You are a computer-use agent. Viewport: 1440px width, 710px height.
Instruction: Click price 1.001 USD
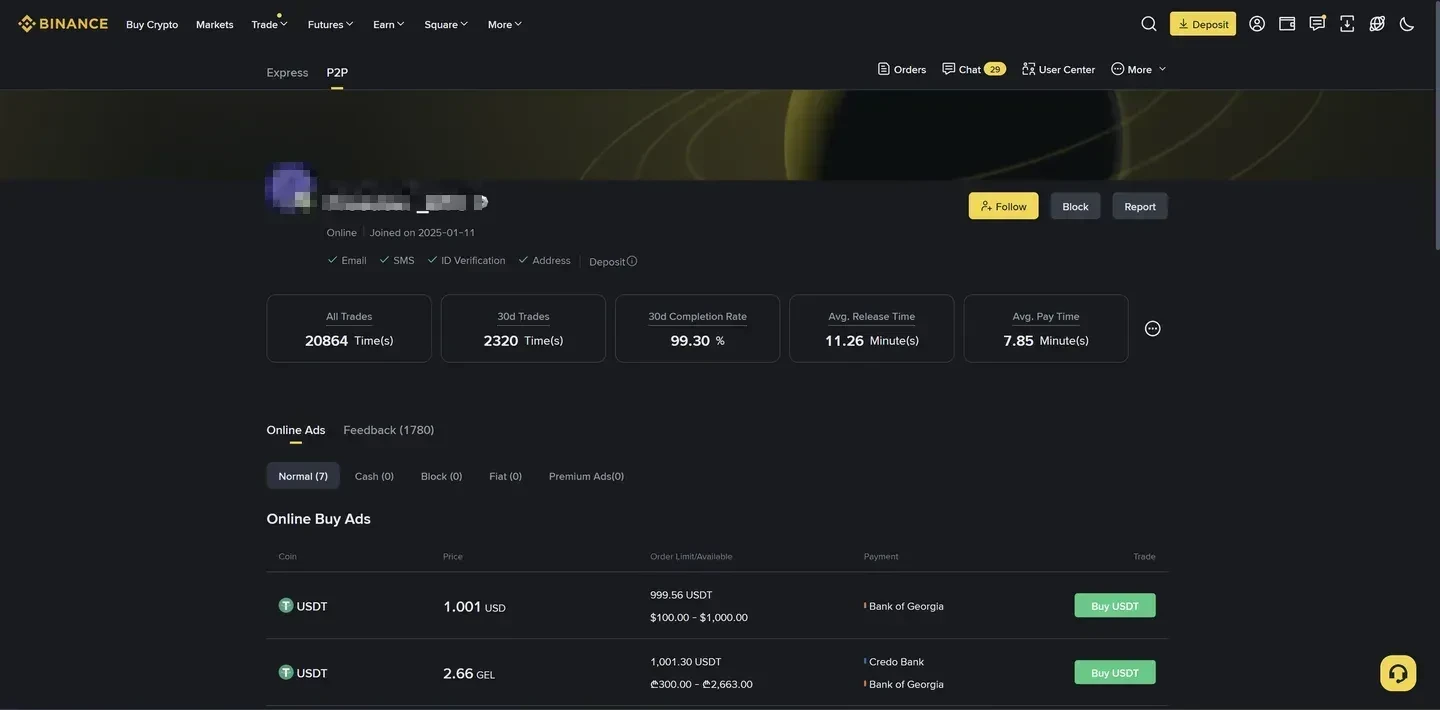point(474,606)
